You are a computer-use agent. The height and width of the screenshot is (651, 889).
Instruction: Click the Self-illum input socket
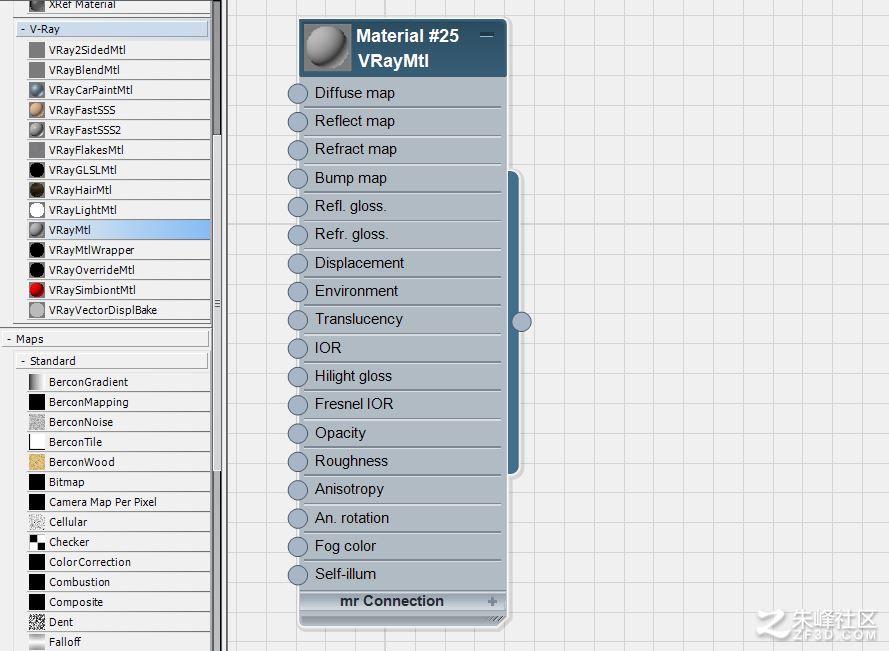coord(298,574)
